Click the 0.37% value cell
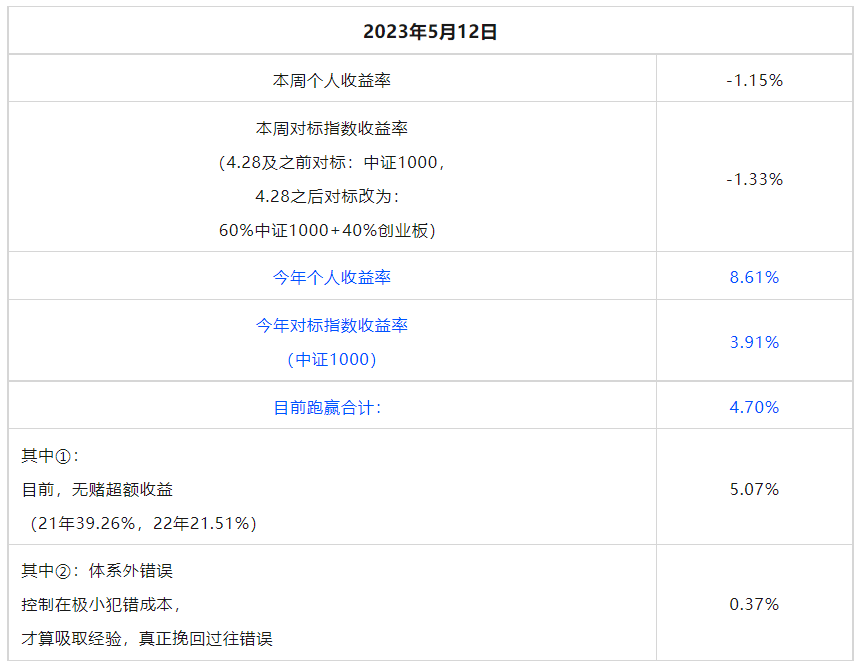The image size is (858, 667). [754, 604]
